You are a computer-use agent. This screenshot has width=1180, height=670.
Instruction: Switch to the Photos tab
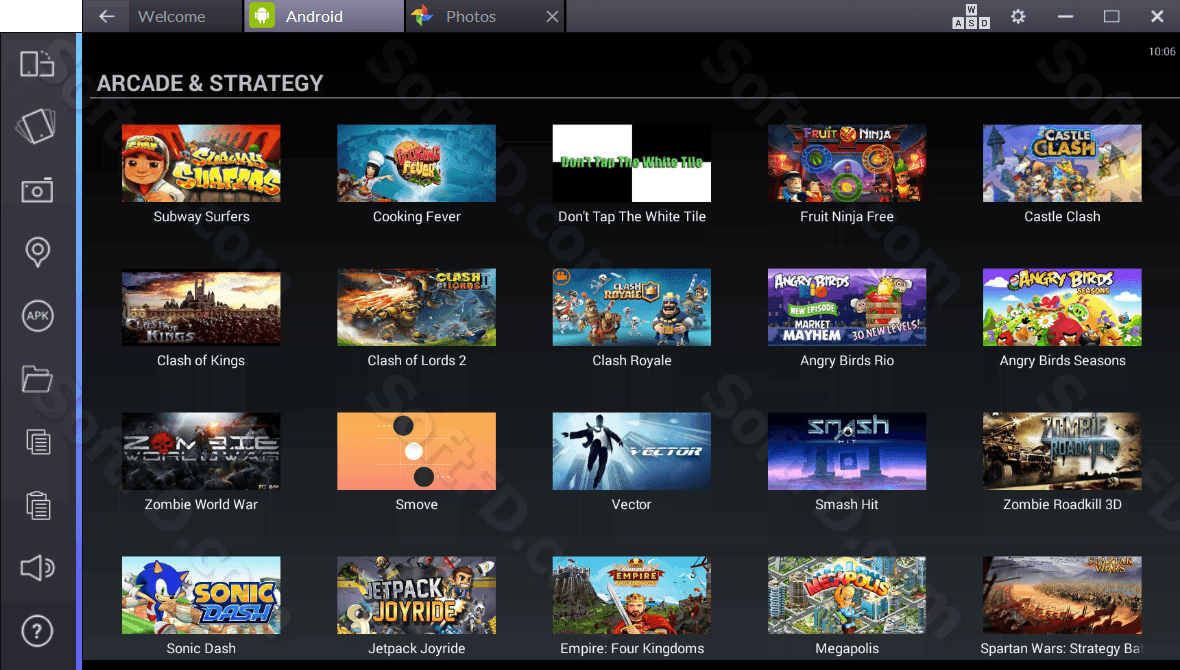pos(485,17)
